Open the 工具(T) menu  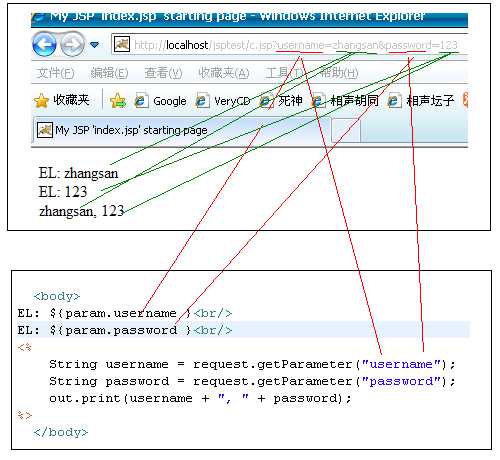[x=284, y=73]
